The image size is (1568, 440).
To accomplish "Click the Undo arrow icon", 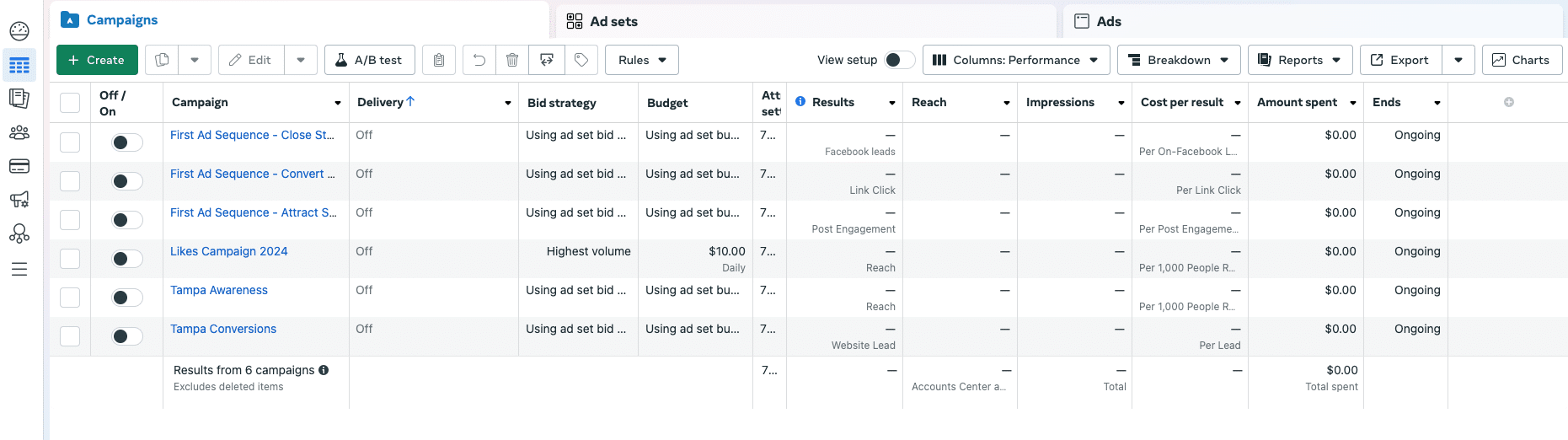I will click(x=479, y=60).
